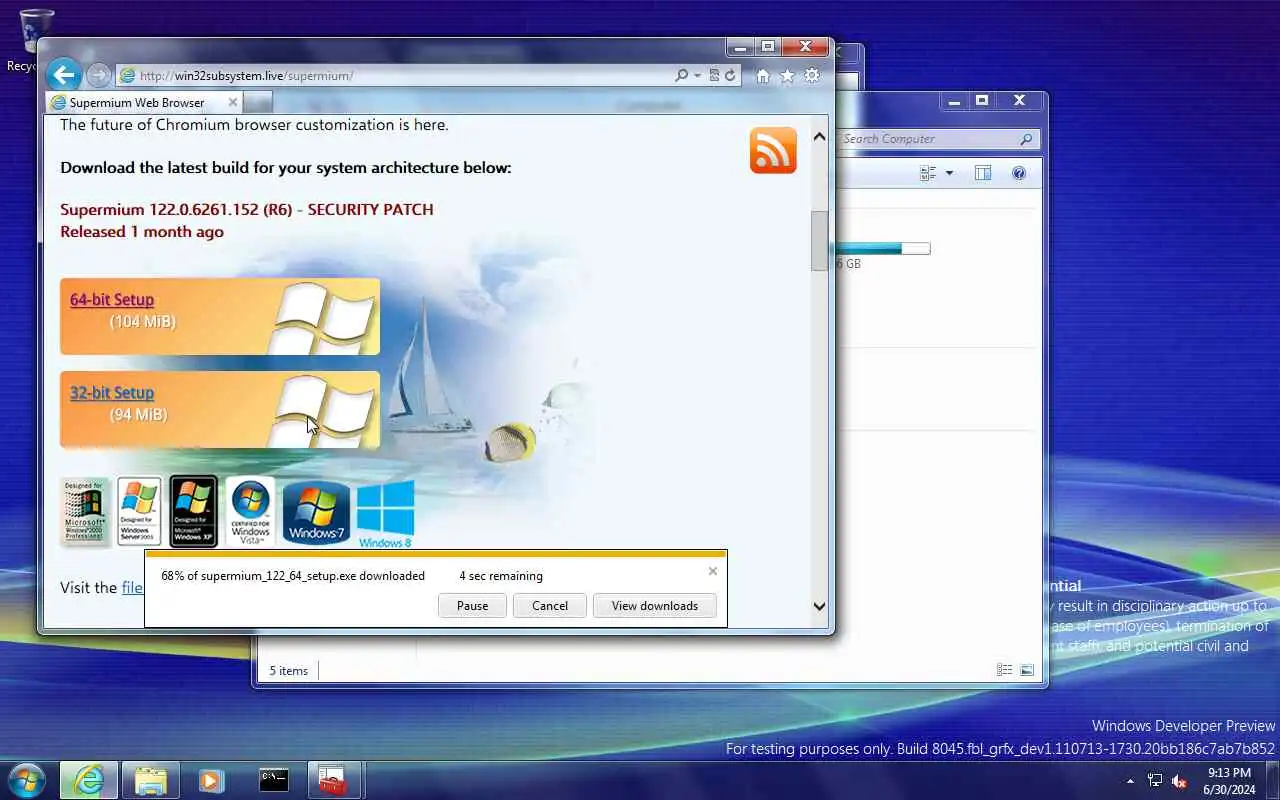Switch to details view in Explorer status bar
1280x800 pixels.
click(1005, 670)
